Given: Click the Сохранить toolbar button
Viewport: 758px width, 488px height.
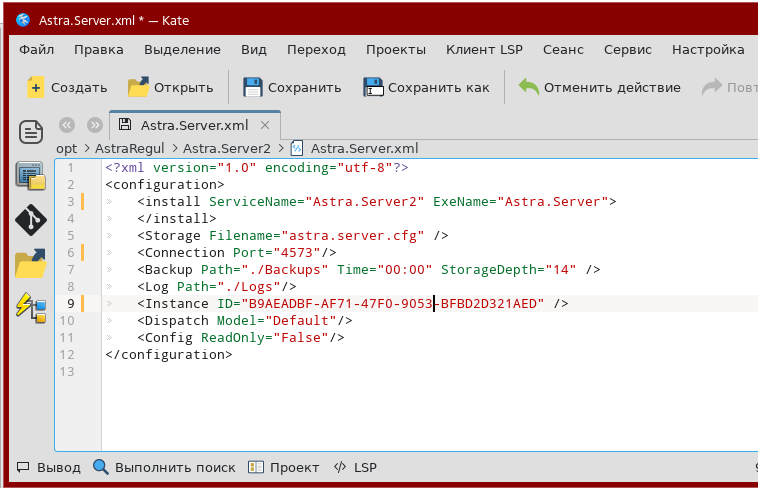Looking at the screenshot, I should click(x=292, y=87).
